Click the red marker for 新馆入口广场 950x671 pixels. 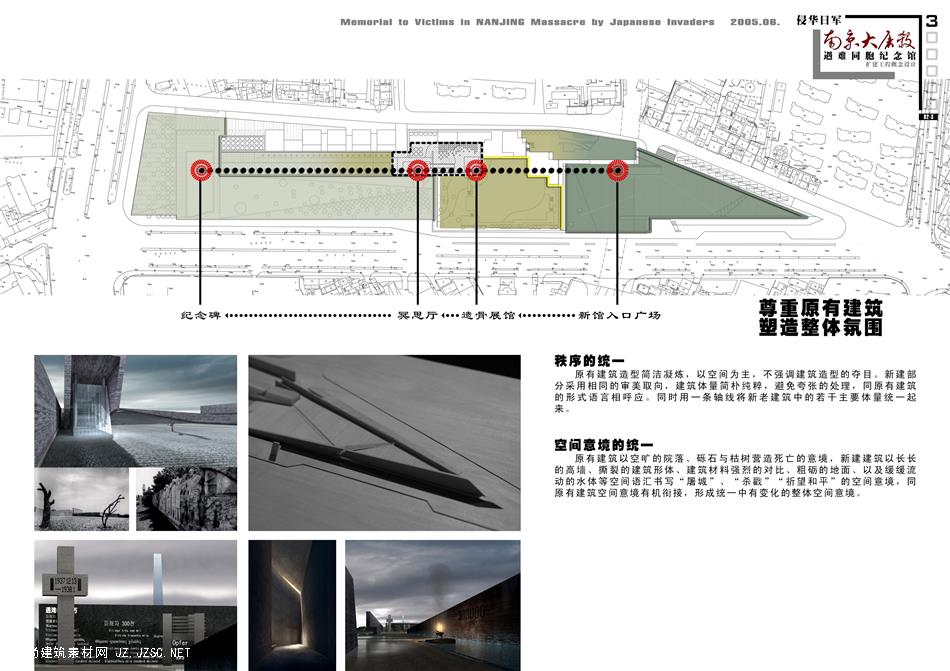[617, 171]
